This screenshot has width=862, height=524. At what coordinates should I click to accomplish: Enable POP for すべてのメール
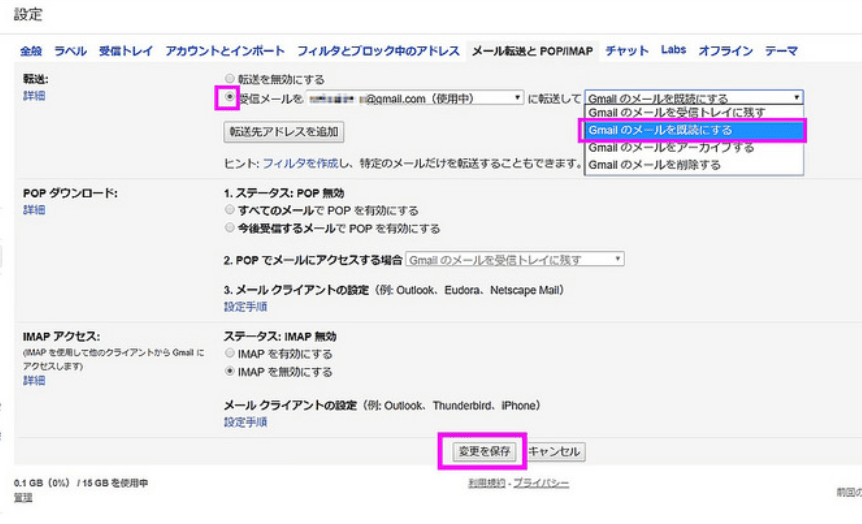(x=230, y=209)
